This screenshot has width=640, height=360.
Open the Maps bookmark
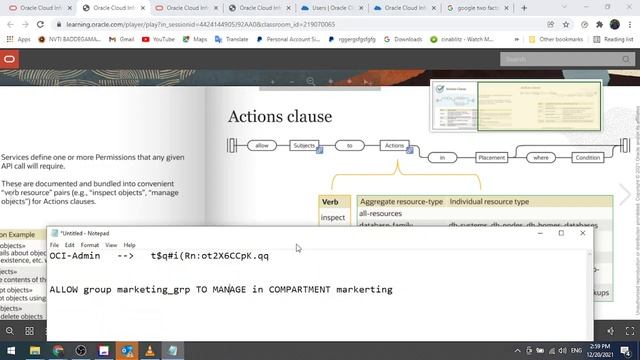coord(195,39)
